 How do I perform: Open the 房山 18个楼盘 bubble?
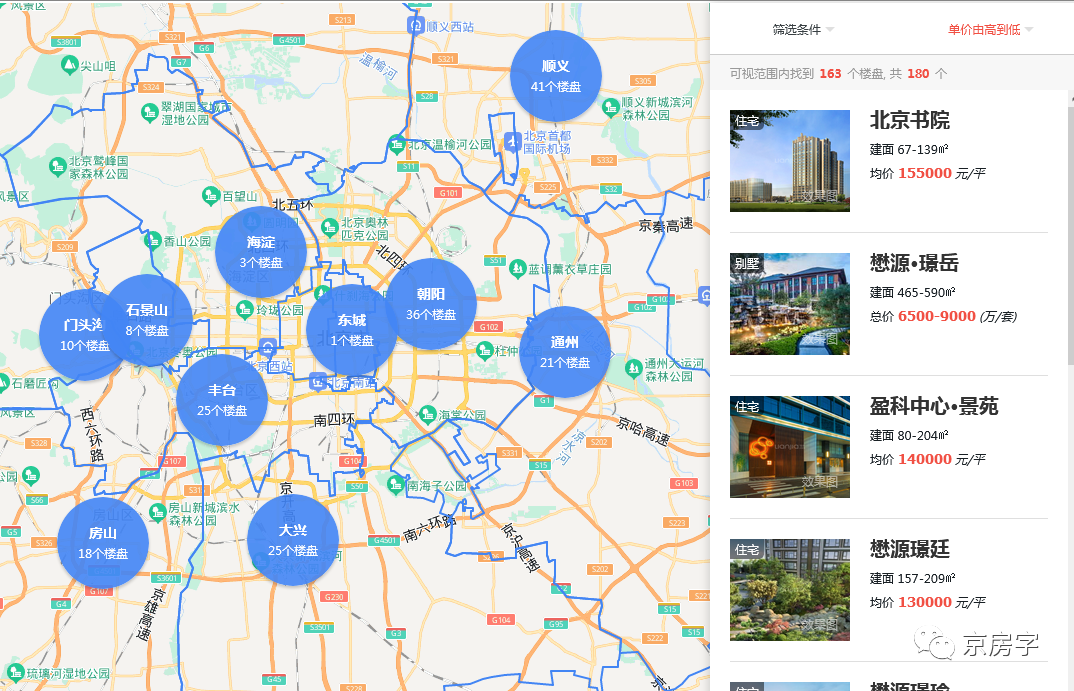point(103,543)
